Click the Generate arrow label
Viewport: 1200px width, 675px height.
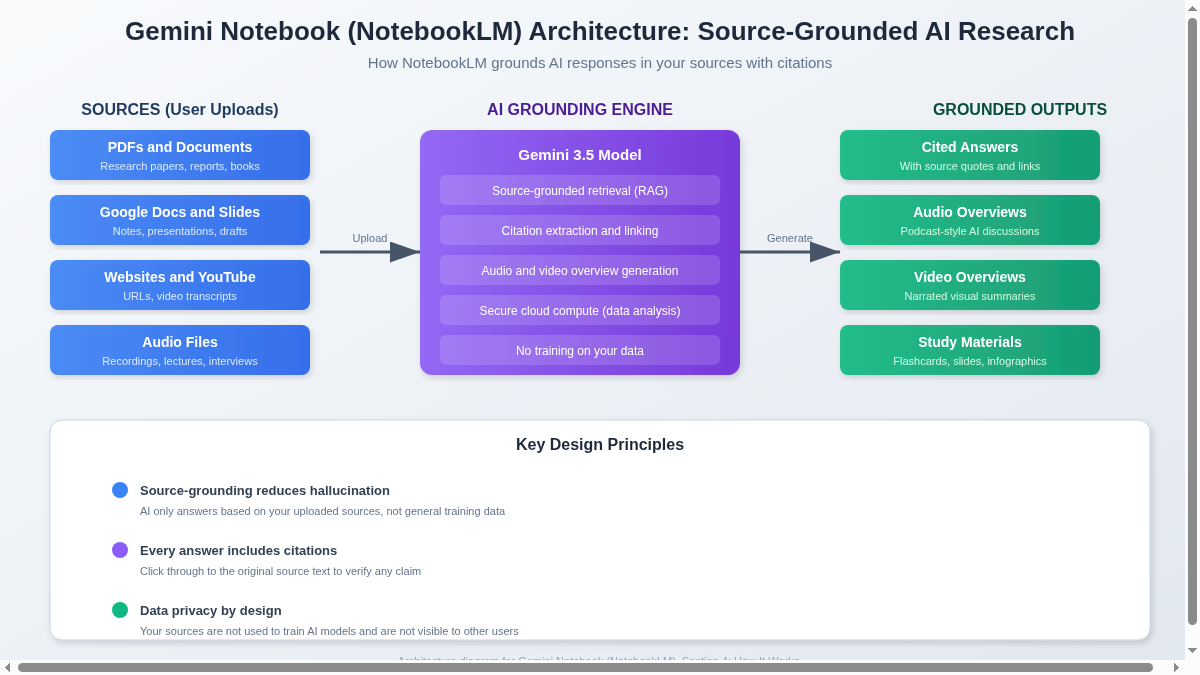pyautogui.click(x=790, y=238)
